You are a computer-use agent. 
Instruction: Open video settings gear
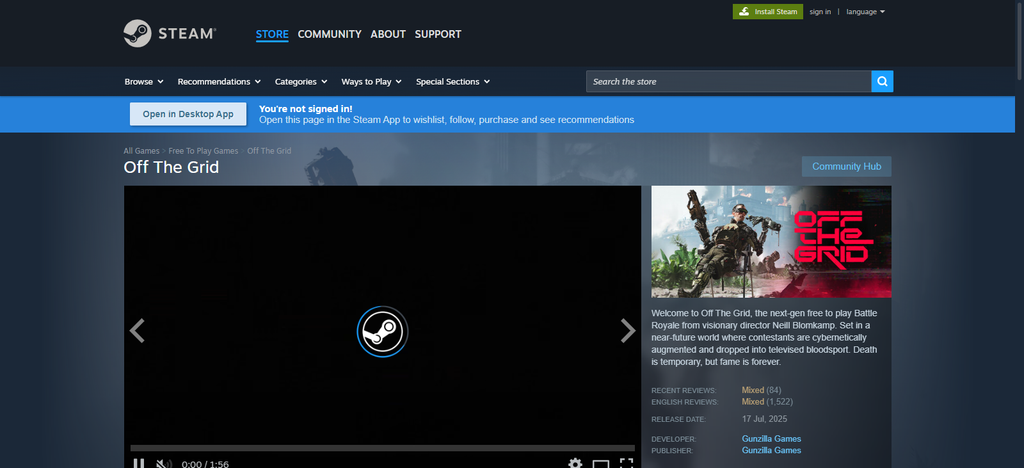point(575,463)
